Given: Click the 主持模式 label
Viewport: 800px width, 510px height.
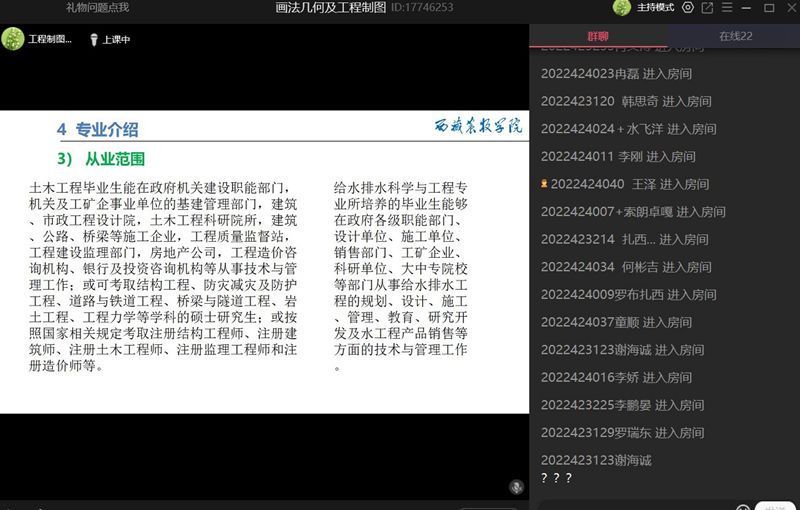Looking at the screenshot, I should pyautogui.click(x=656, y=8).
